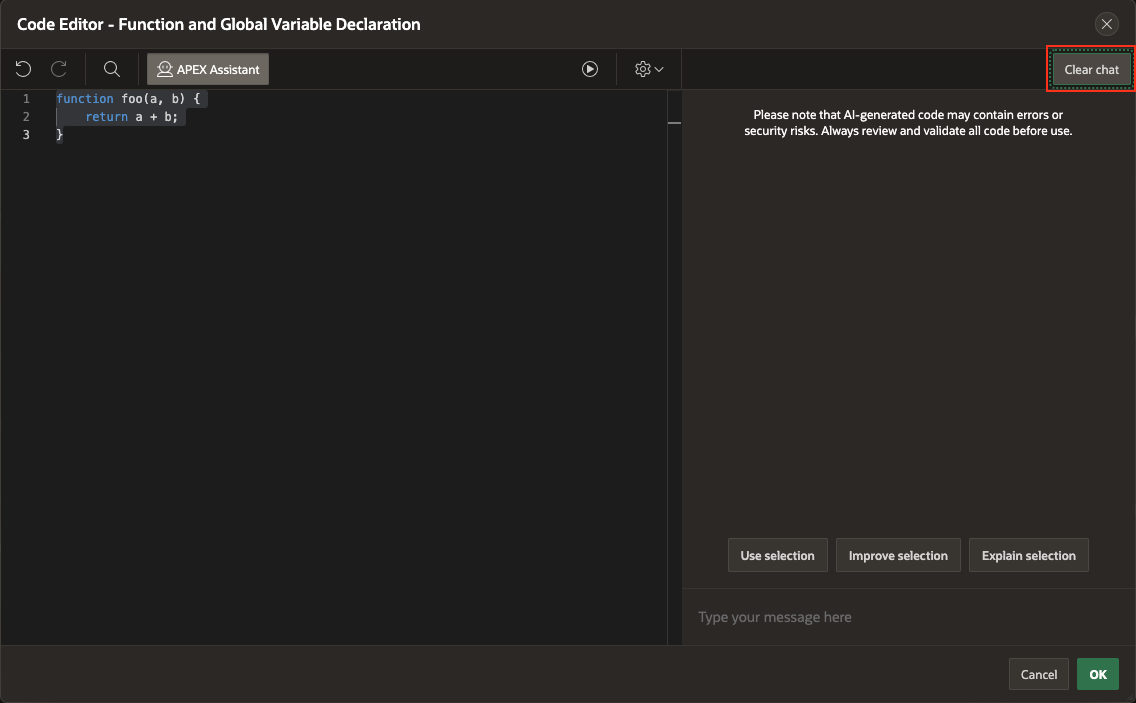
Task: Click line number 3 in gutter
Action: click(26, 135)
